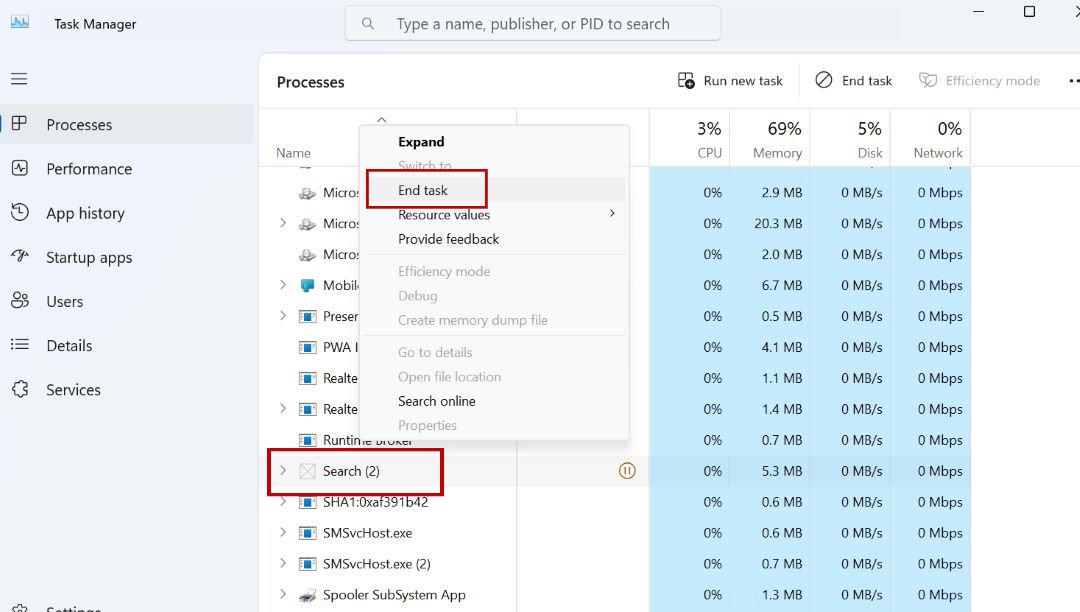Expand the Search (2) process group
The width and height of the screenshot is (1080, 612).
pyautogui.click(x=283, y=470)
